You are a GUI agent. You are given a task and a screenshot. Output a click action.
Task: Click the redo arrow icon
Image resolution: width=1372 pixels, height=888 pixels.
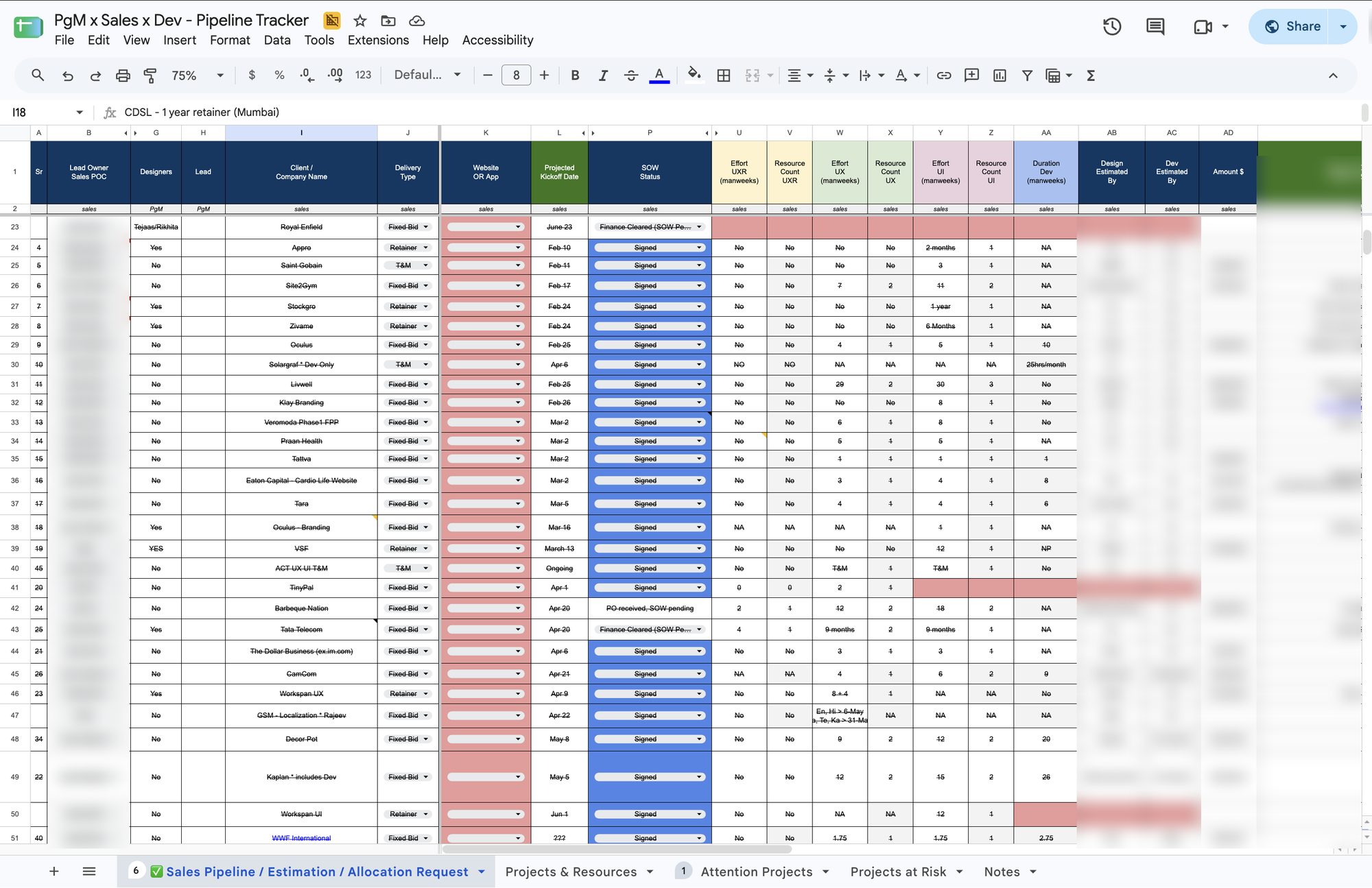(95, 75)
